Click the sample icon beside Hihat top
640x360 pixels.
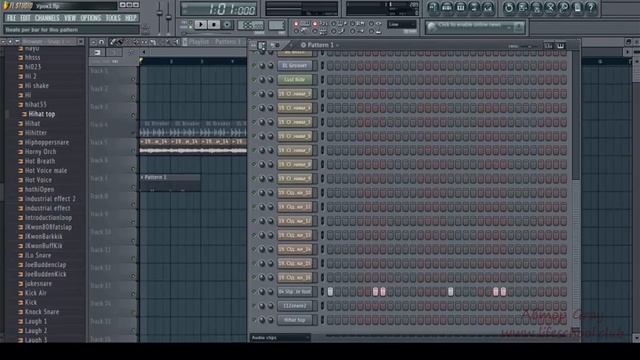(24, 114)
